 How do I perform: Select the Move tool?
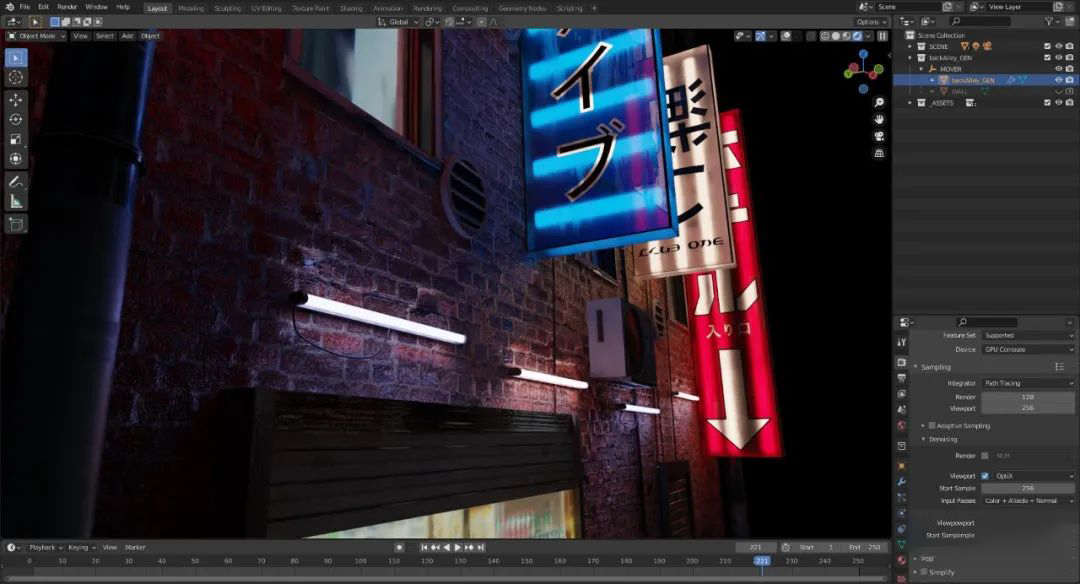coord(15,99)
